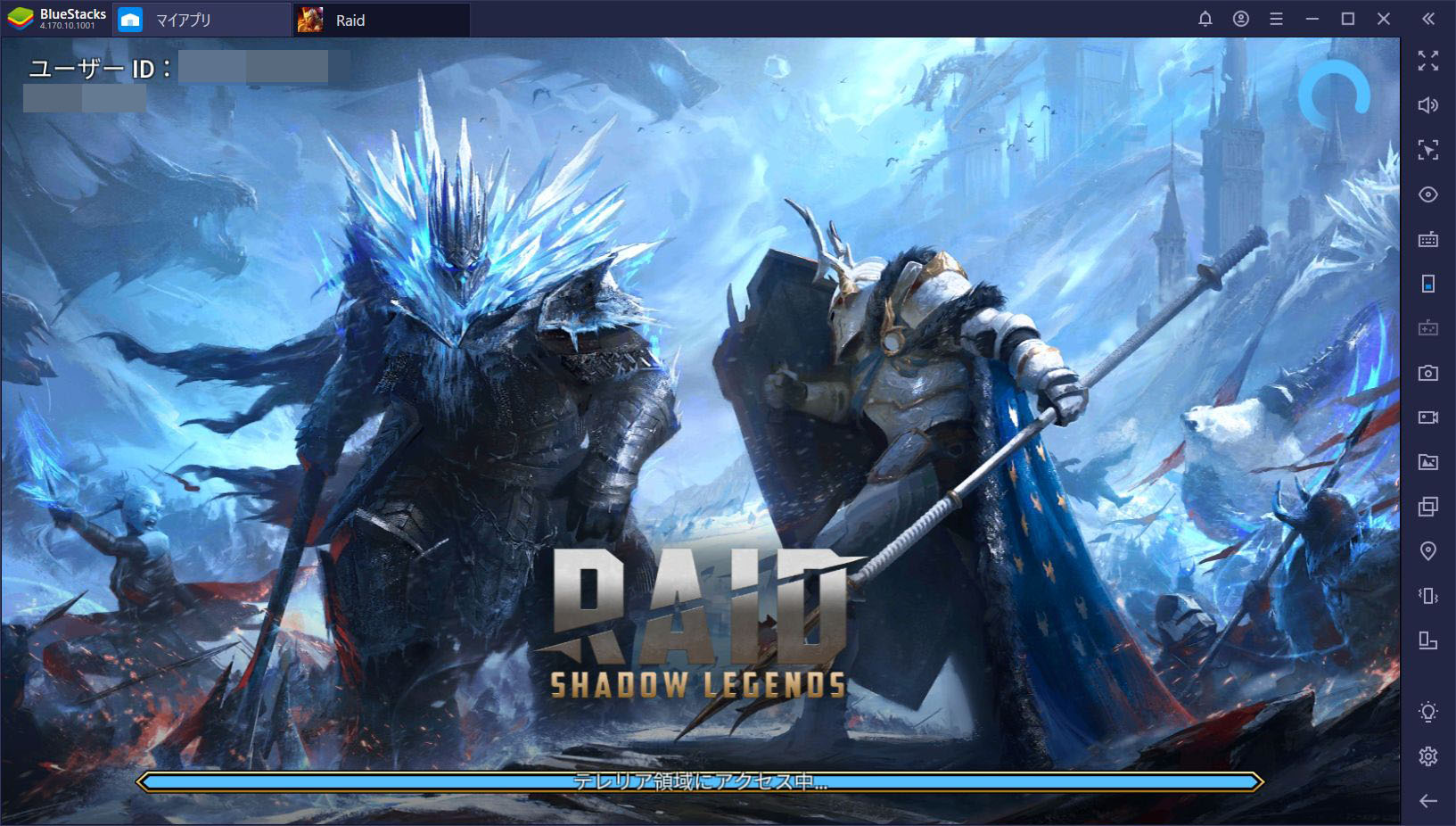This screenshot has width=1456, height=826.
Task: Open the macro recorder icon
Action: pos(1428,328)
